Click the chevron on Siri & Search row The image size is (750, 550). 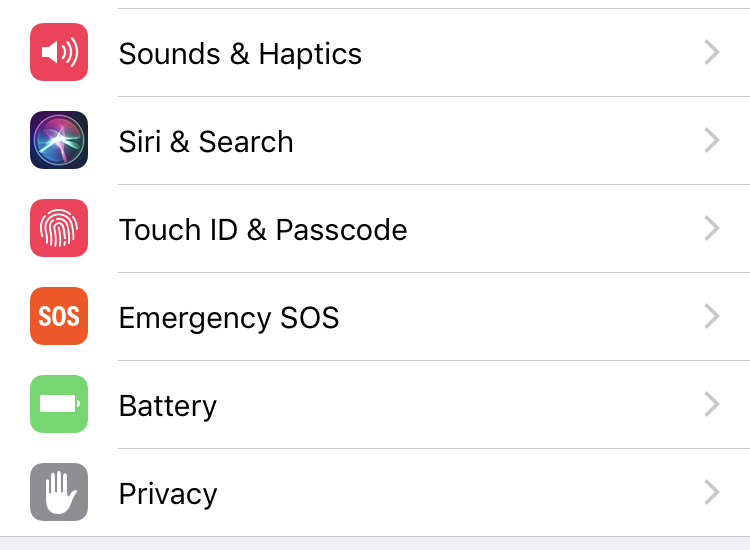[712, 140]
